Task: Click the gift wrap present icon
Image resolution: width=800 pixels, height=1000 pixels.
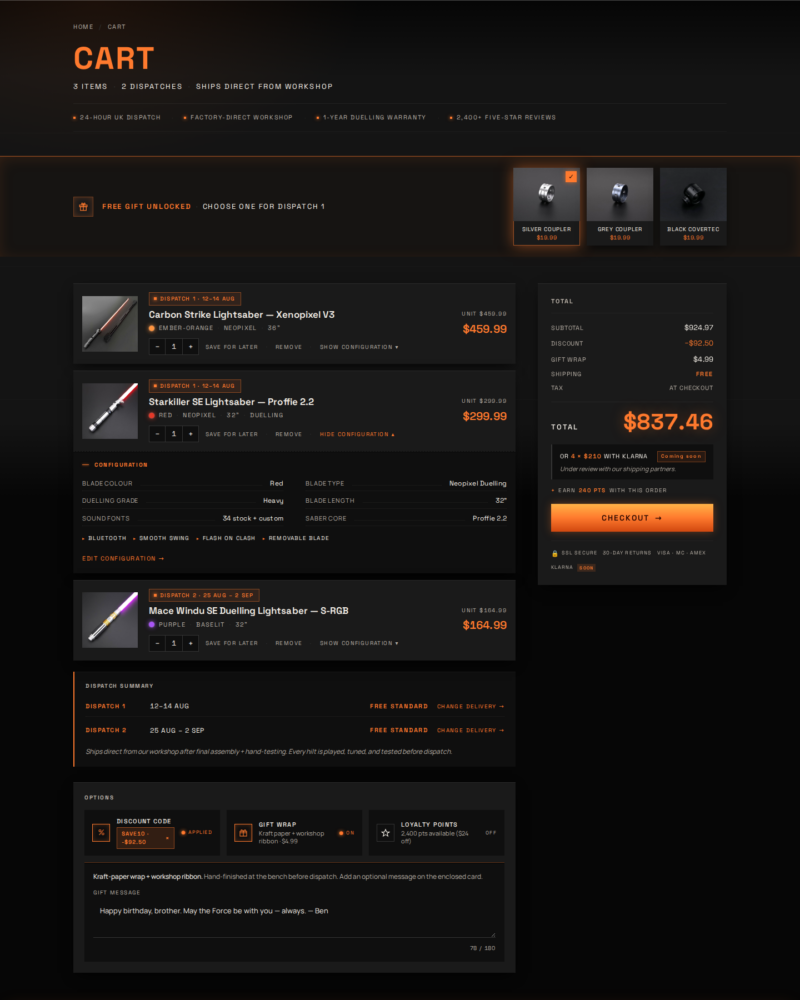Action: click(243, 833)
